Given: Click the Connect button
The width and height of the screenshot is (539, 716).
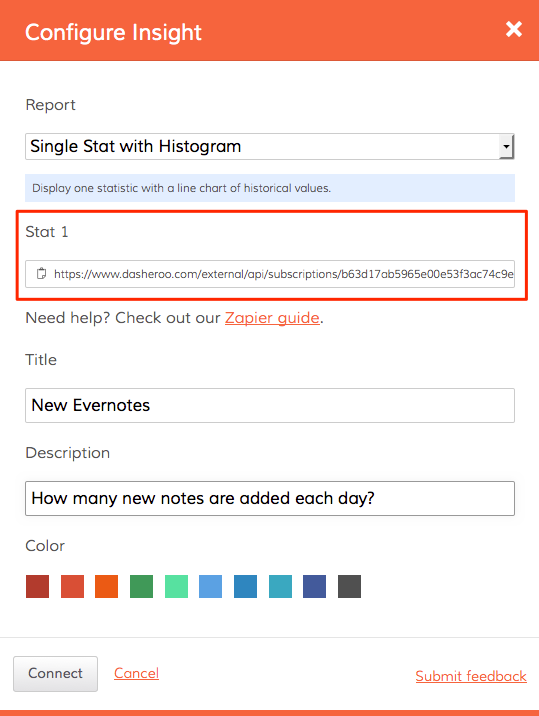Looking at the screenshot, I should [55, 674].
